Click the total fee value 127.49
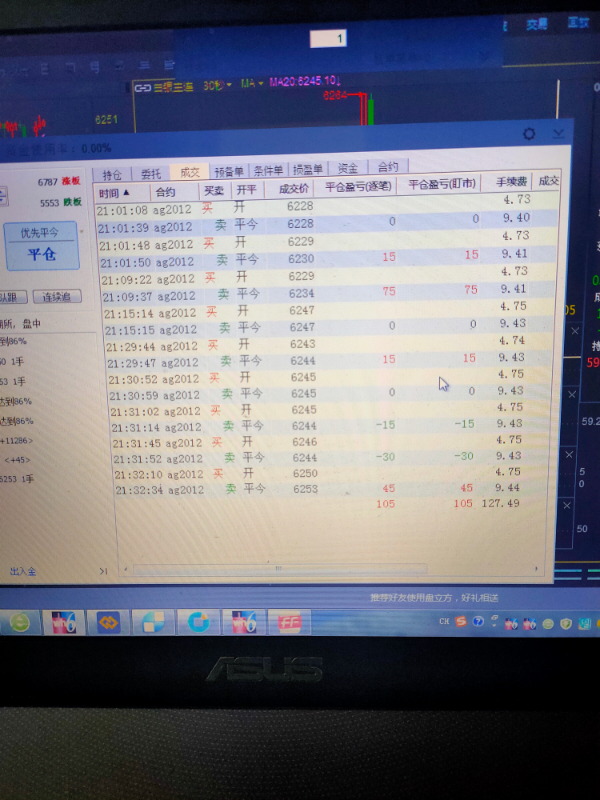This screenshot has width=600, height=800. point(501,504)
